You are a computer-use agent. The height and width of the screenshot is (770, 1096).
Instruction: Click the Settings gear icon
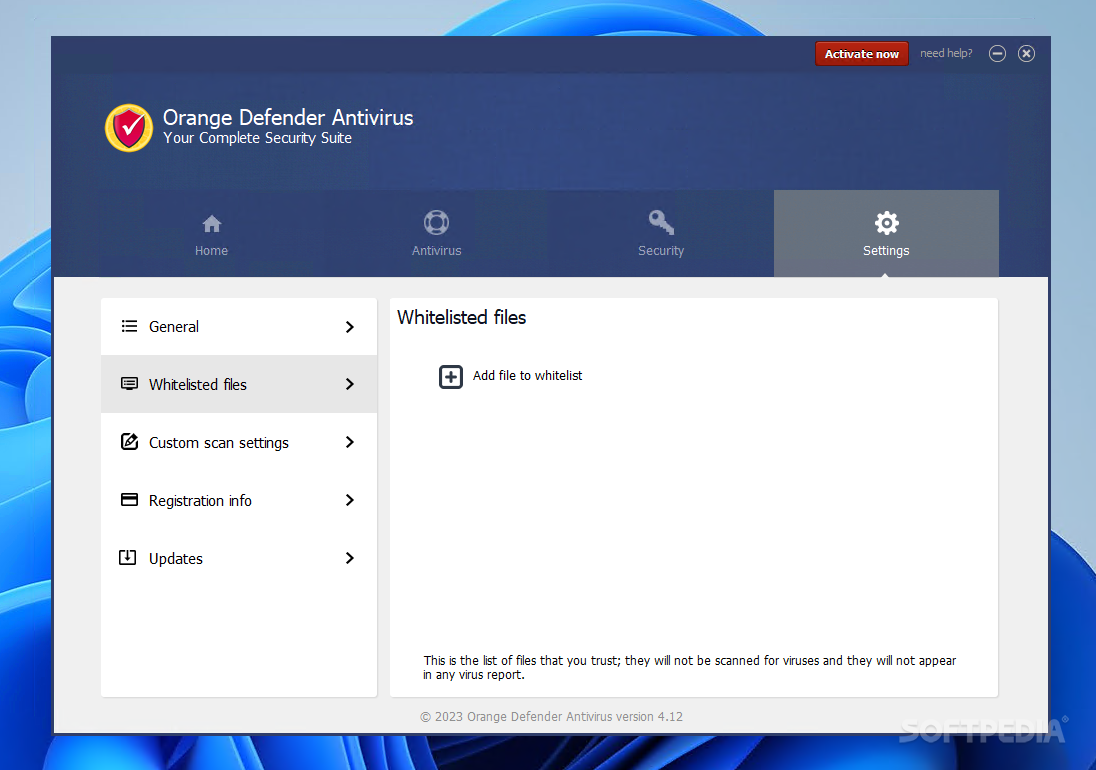[x=886, y=224]
